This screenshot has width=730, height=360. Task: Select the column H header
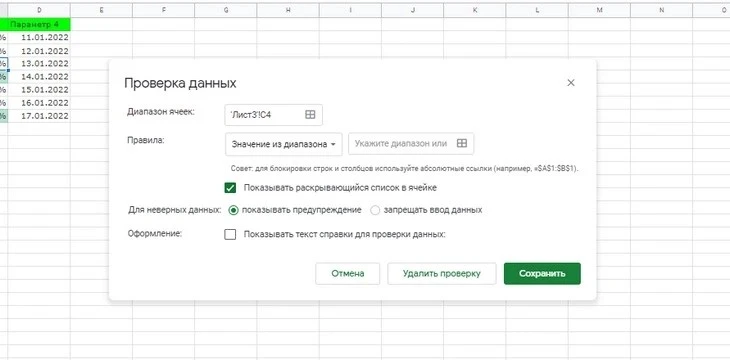point(288,10)
